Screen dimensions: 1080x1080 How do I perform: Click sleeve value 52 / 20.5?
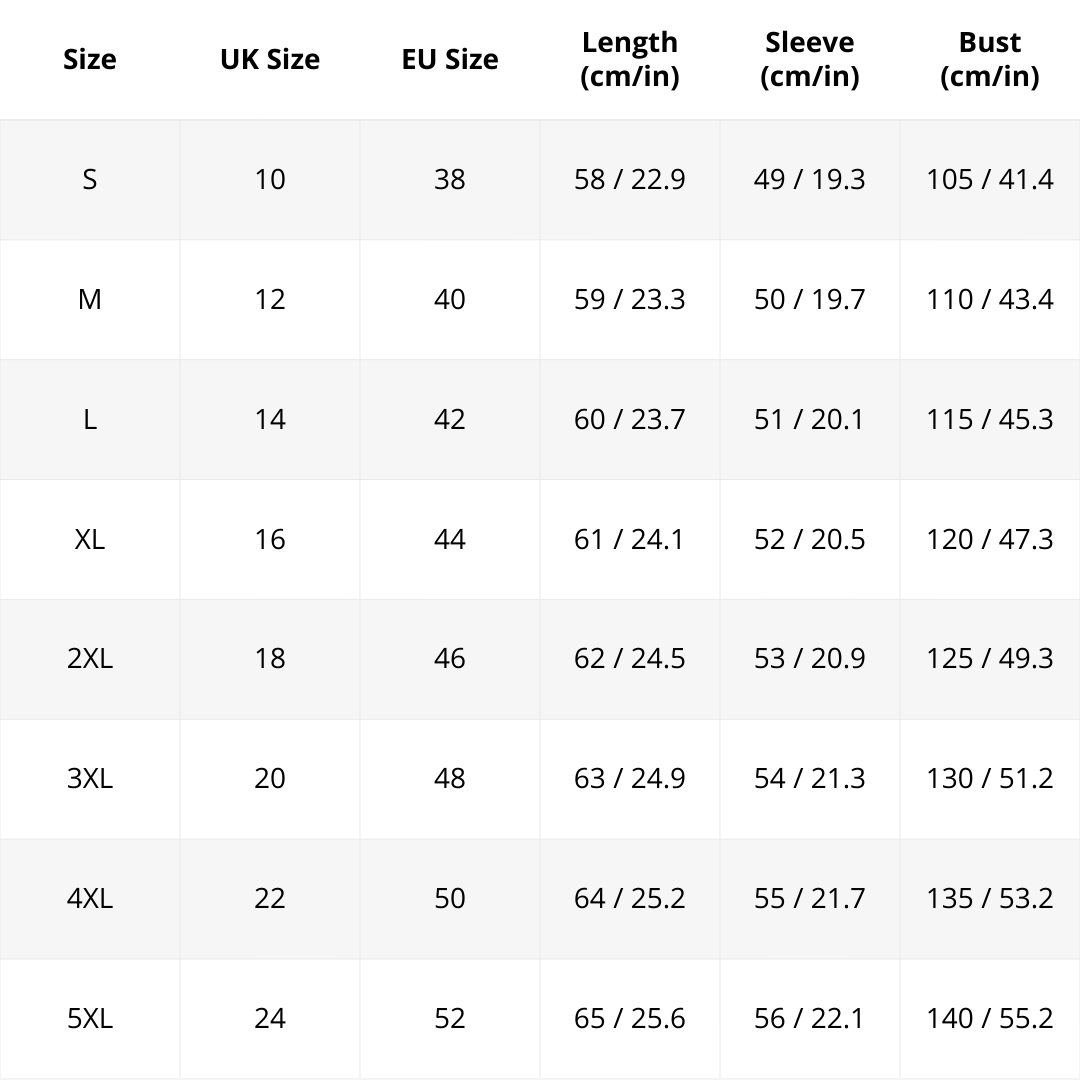pos(810,539)
